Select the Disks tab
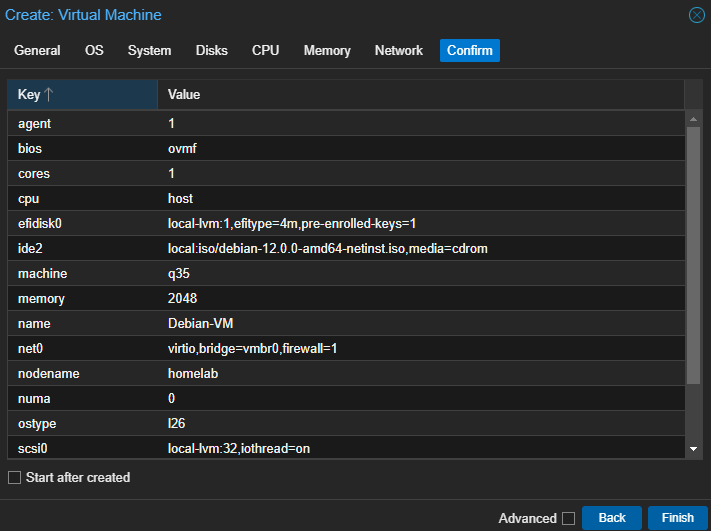The height and width of the screenshot is (531, 711). click(212, 50)
